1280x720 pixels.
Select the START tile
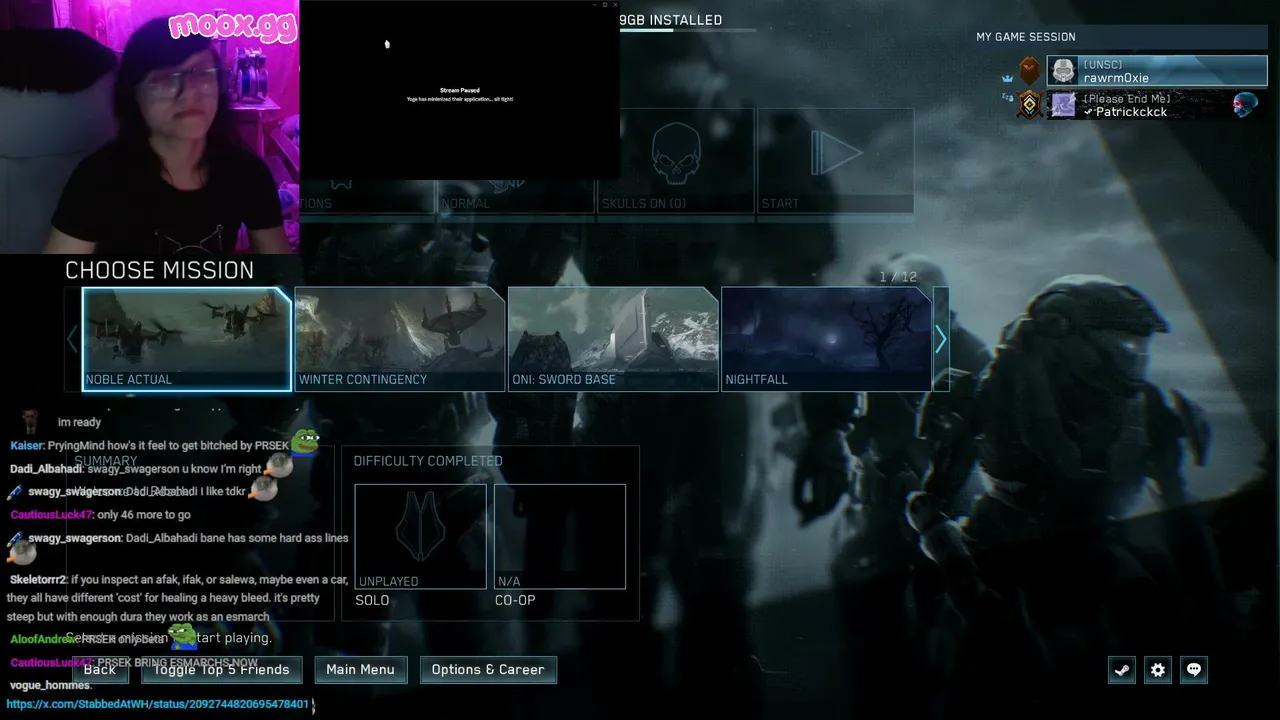point(835,161)
